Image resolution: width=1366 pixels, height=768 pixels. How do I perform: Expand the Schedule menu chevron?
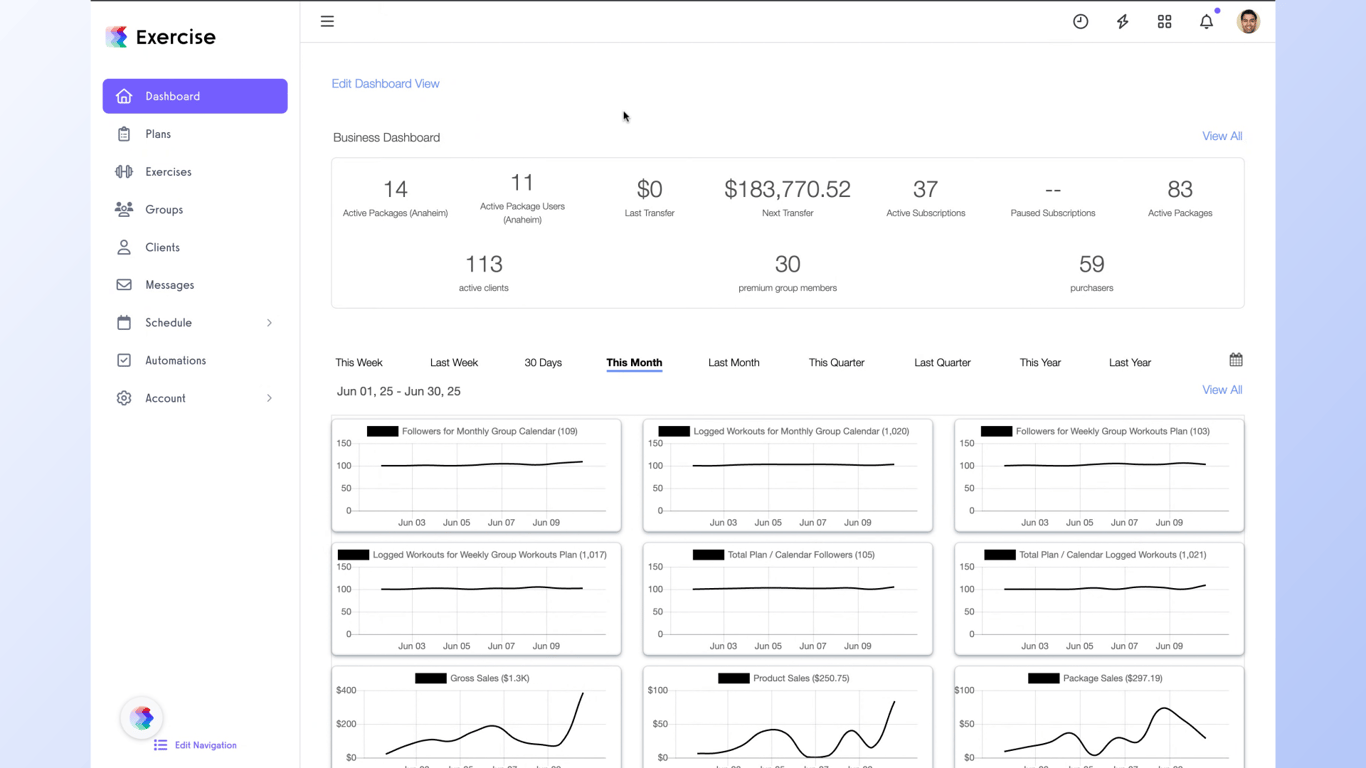pos(269,323)
